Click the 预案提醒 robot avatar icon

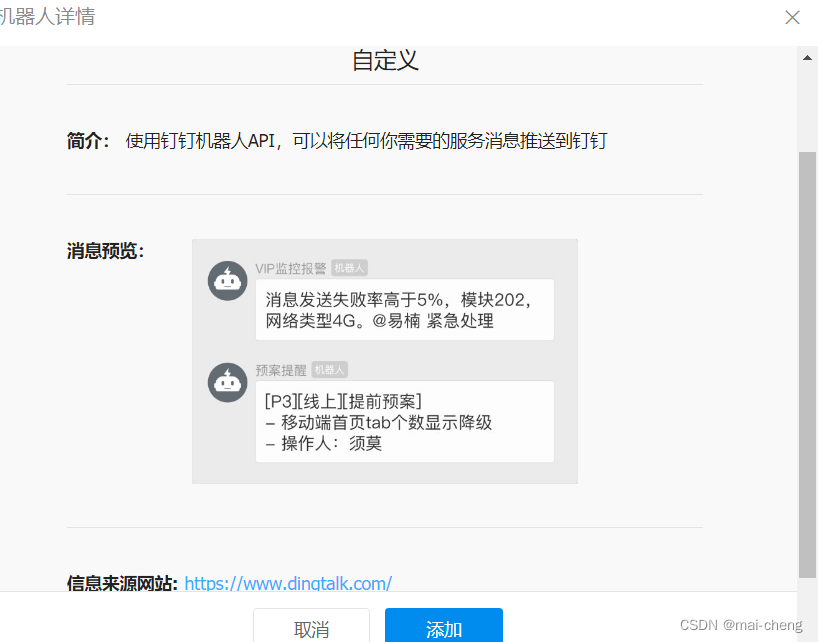point(227,382)
